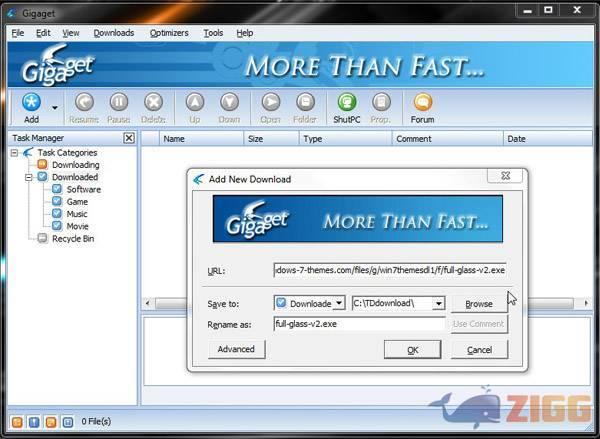
Task: Click the Folder toolbar icon
Action: coord(305,103)
